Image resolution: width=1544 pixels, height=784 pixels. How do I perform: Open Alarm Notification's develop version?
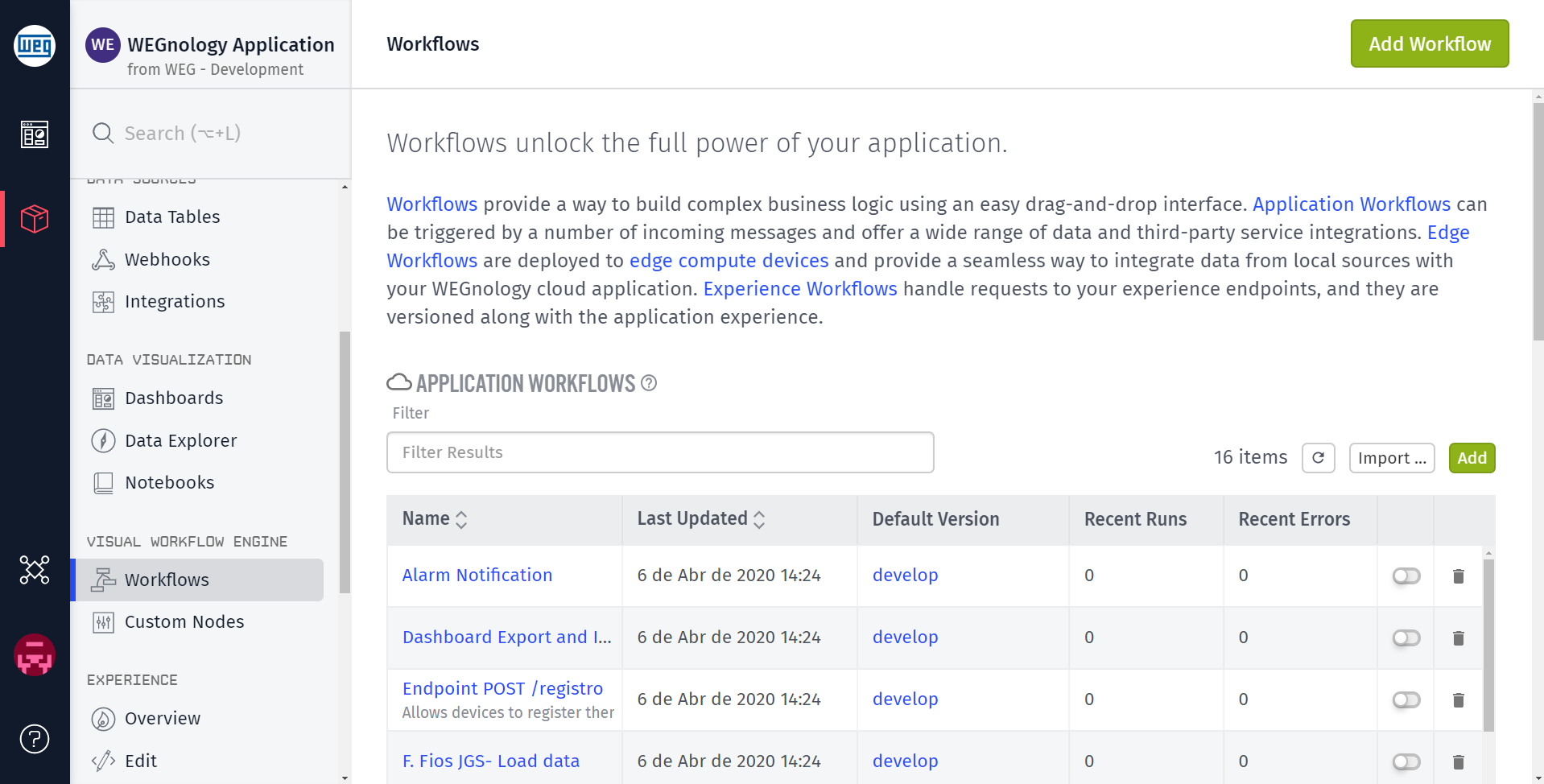click(906, 575)
